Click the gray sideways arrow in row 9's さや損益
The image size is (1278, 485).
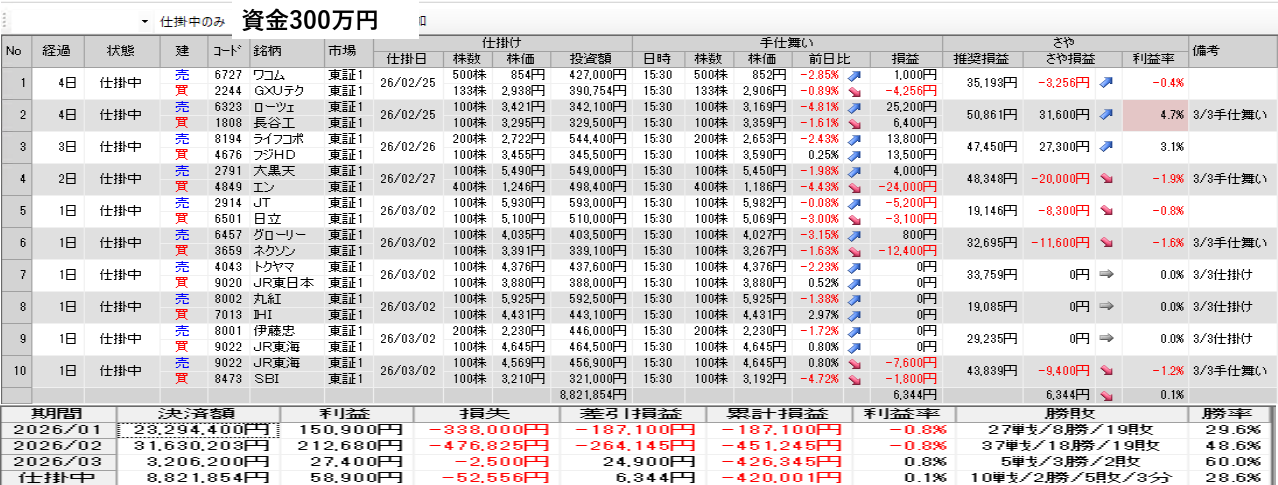(1106, 338)
